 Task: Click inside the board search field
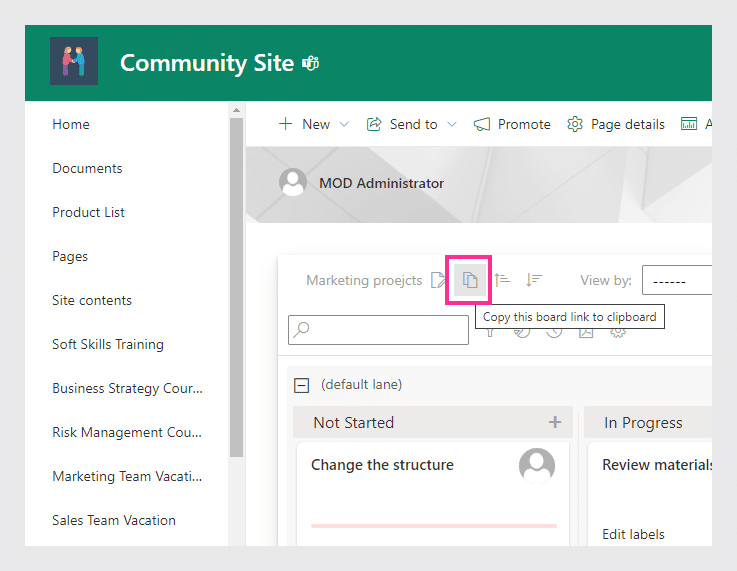click(x=378, y=330)
